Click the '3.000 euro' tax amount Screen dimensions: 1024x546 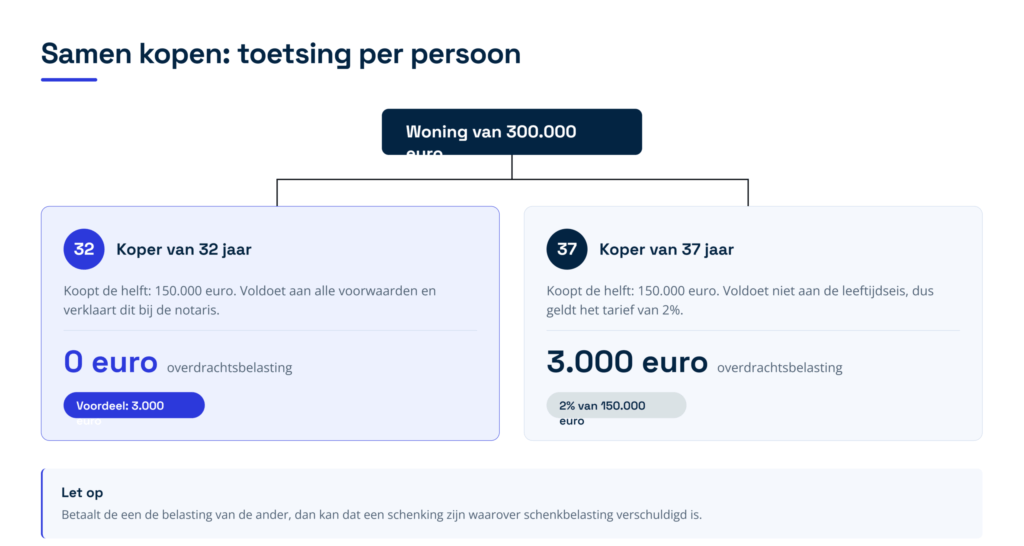tap(627, 362)
